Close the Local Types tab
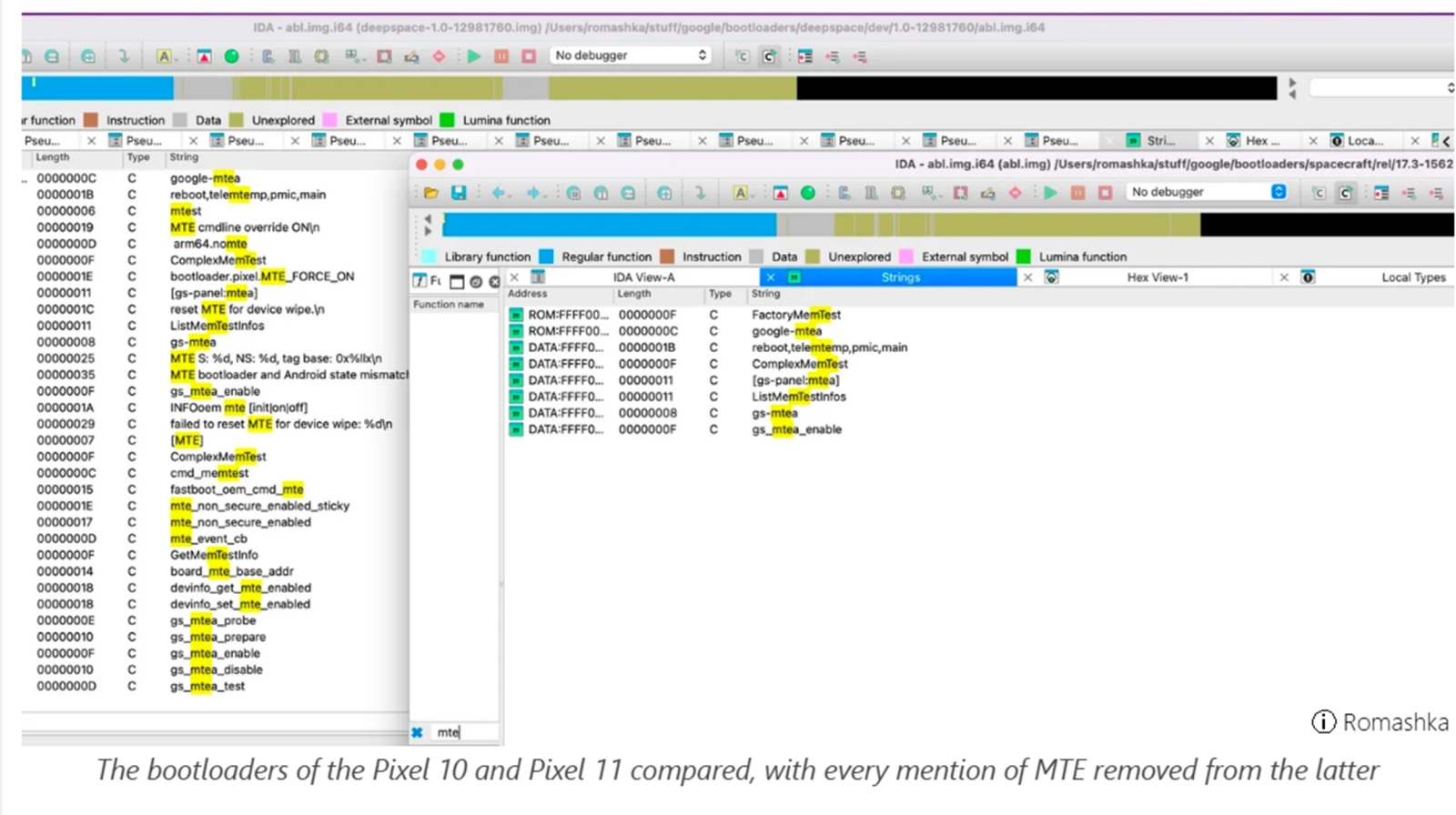Image resolution: width=1456 pixels, height=815 pixels. (x=1284, y=277)
